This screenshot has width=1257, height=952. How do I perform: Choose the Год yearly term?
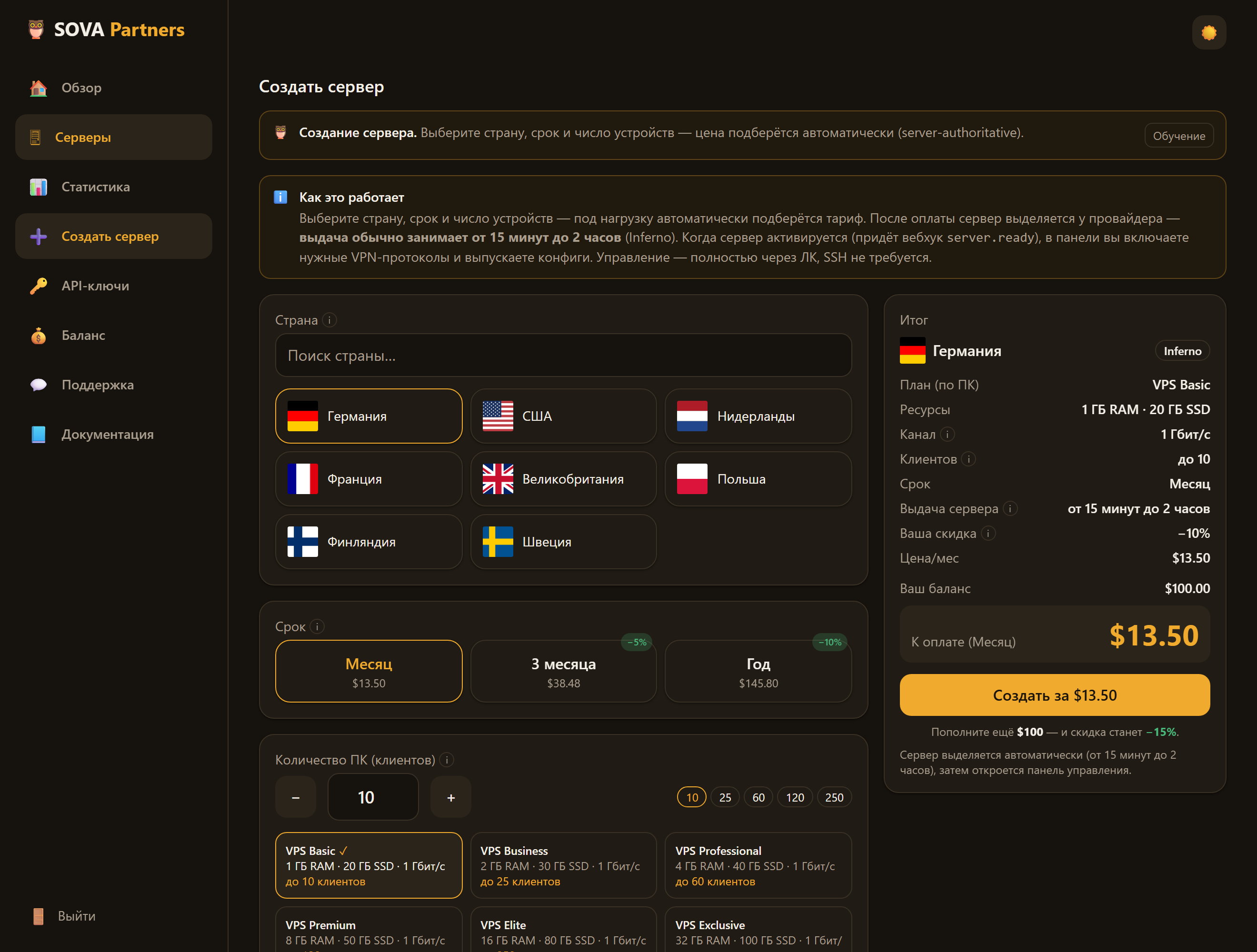point(758,672)
